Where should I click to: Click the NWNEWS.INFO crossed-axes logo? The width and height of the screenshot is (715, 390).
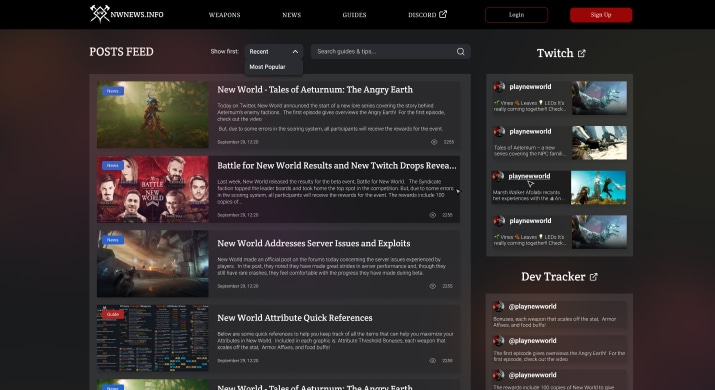click(x=99, y=14)
